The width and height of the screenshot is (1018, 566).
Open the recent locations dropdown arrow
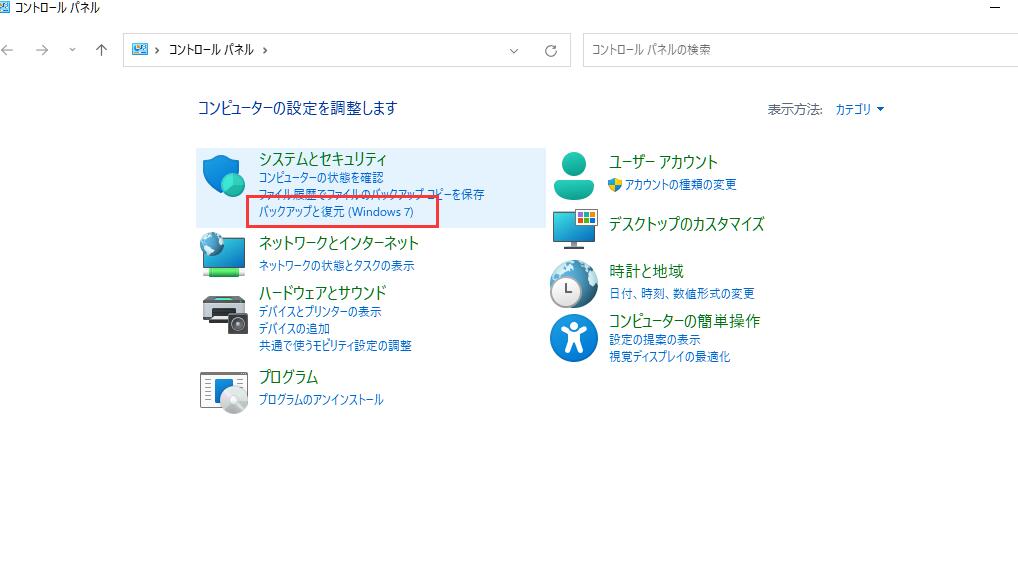tap(72, 50)
